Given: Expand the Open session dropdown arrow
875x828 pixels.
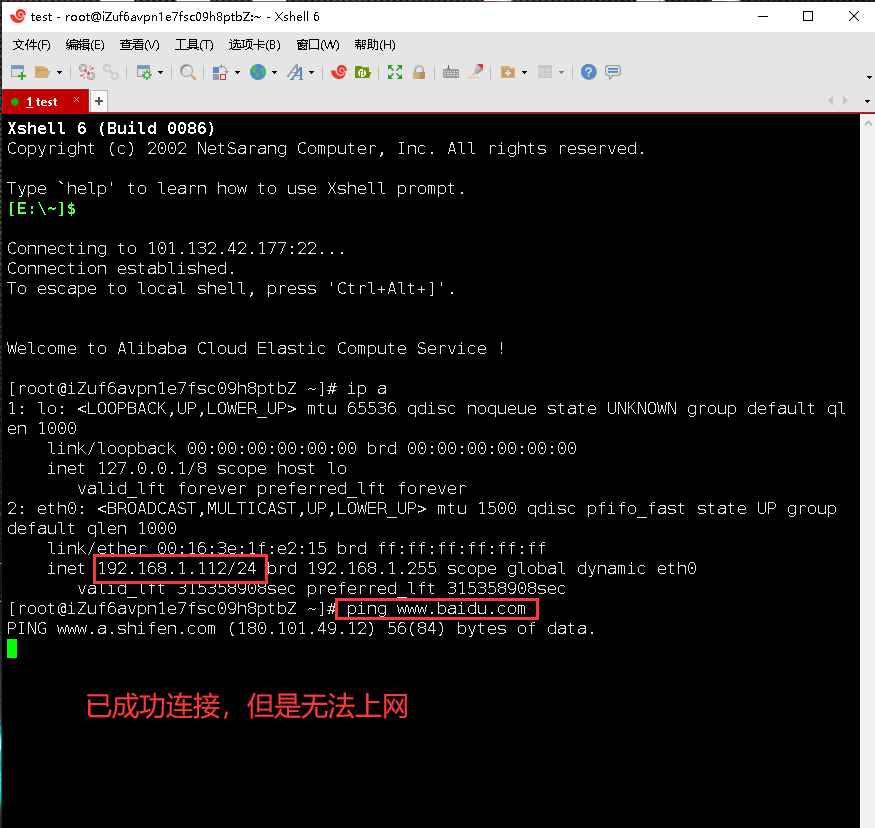Looking at the screenshot, I should point(59,73).
